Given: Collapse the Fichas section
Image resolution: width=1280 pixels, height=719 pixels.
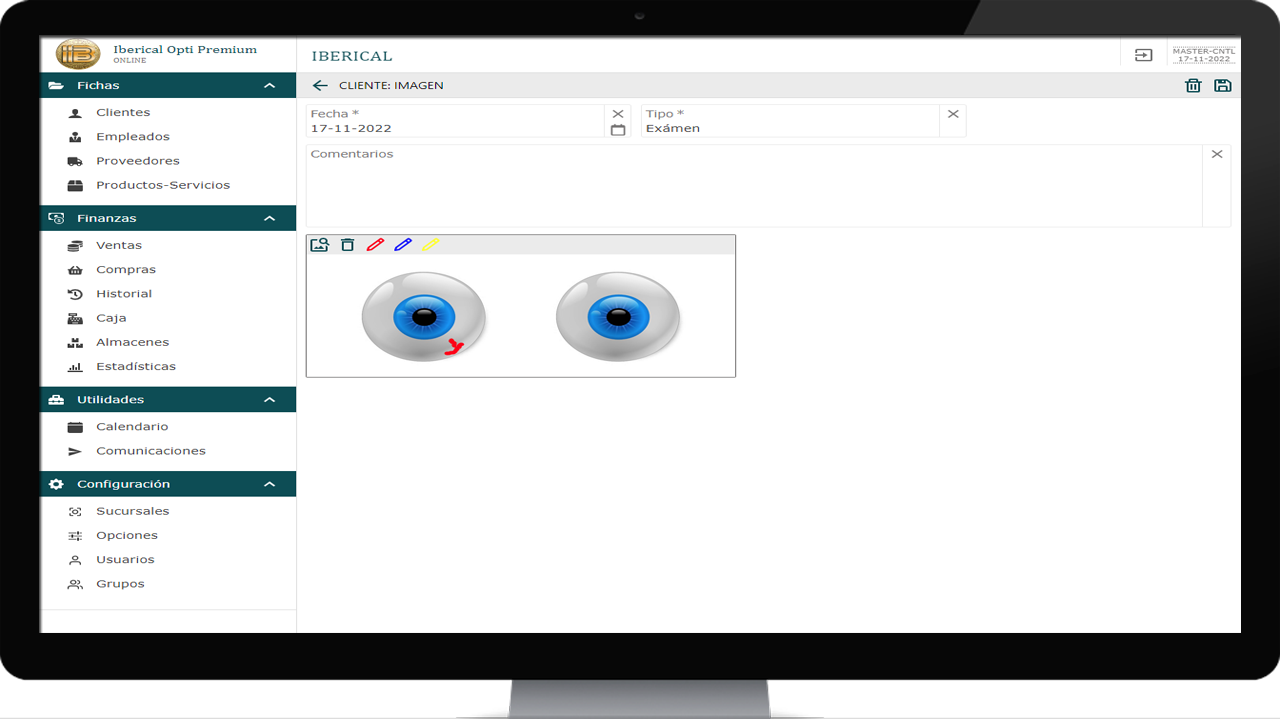Looking at the screenshot, I should coord(269,86).
